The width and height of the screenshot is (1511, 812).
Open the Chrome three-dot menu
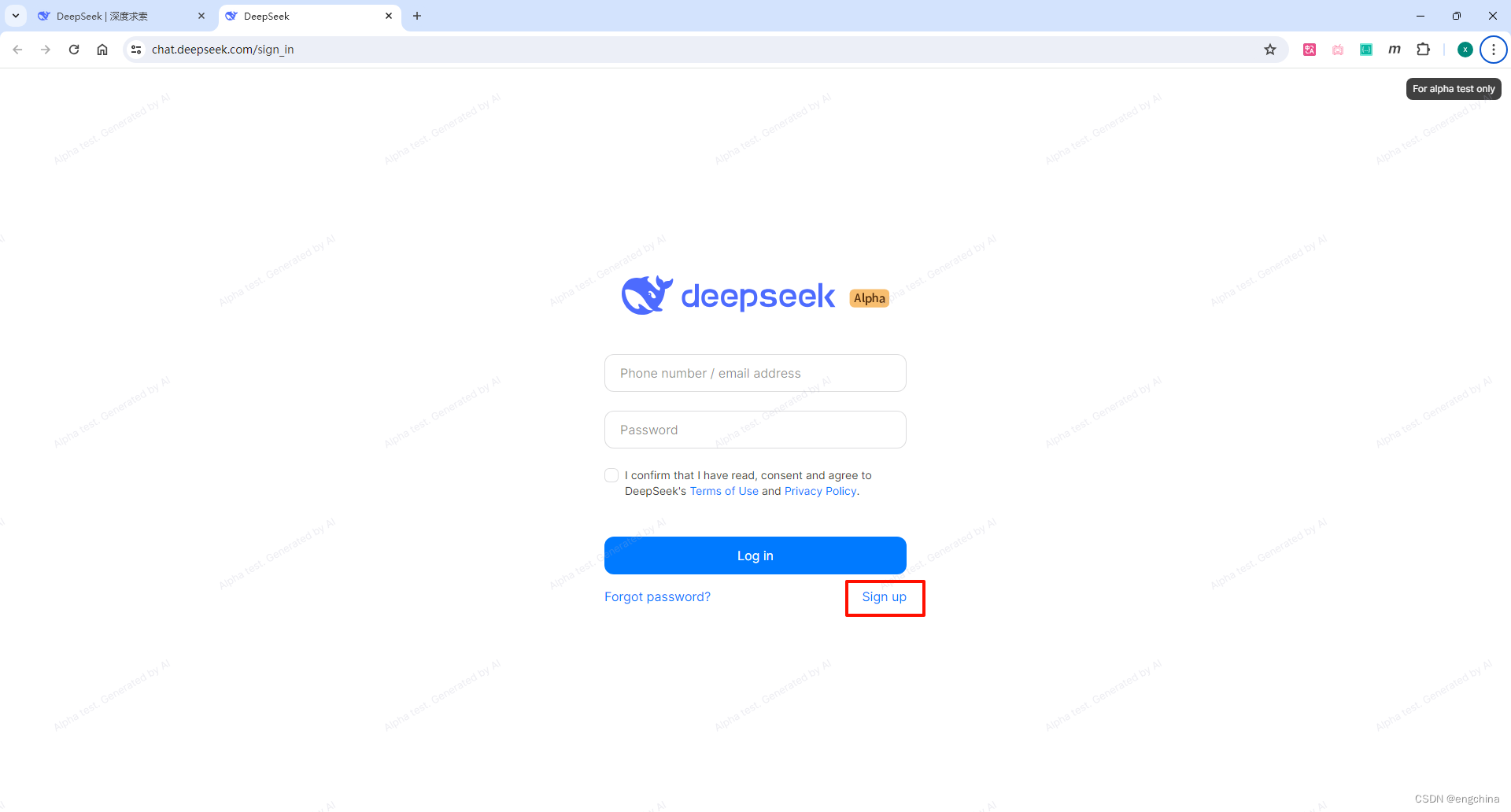pos(1493,50)
